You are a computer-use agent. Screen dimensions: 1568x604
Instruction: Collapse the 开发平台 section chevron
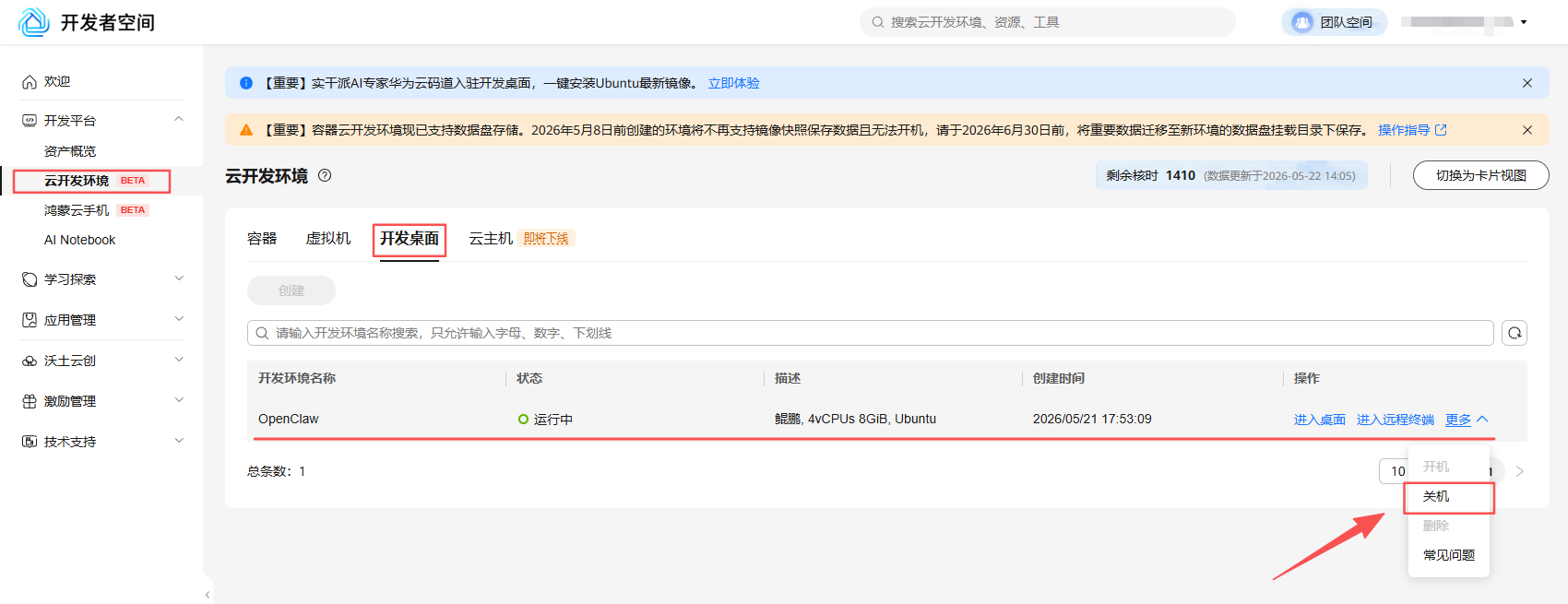tap(179, 120)
